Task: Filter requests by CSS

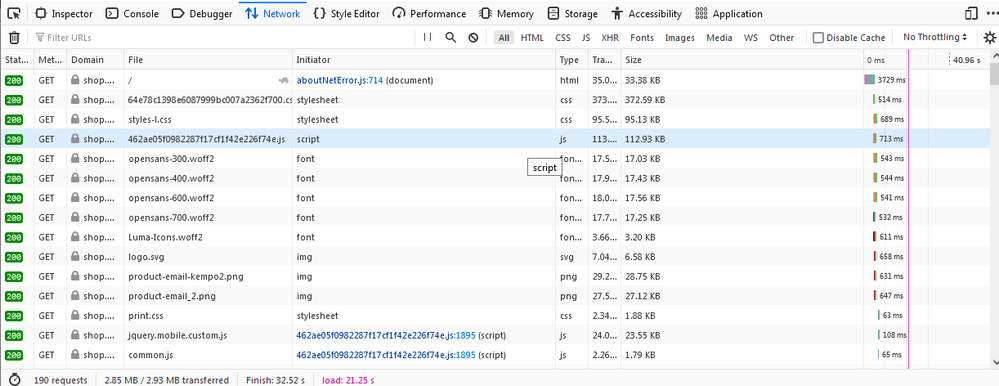Action: pos(563,38)
